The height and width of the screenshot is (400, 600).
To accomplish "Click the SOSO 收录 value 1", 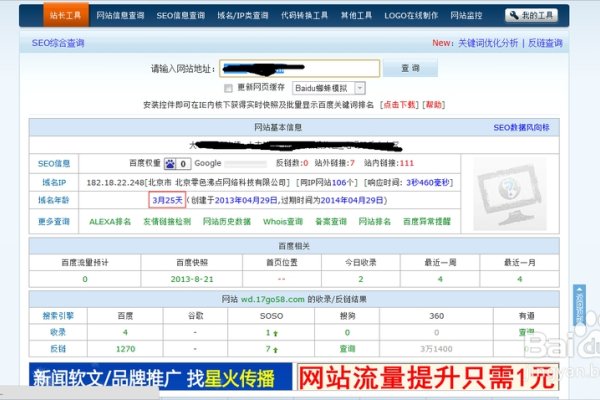I will (268, 333).
